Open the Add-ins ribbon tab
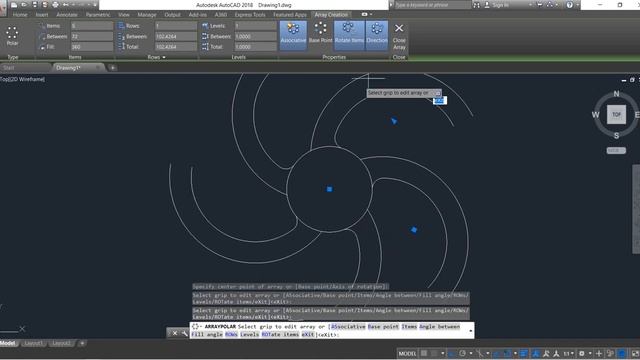 198,15
